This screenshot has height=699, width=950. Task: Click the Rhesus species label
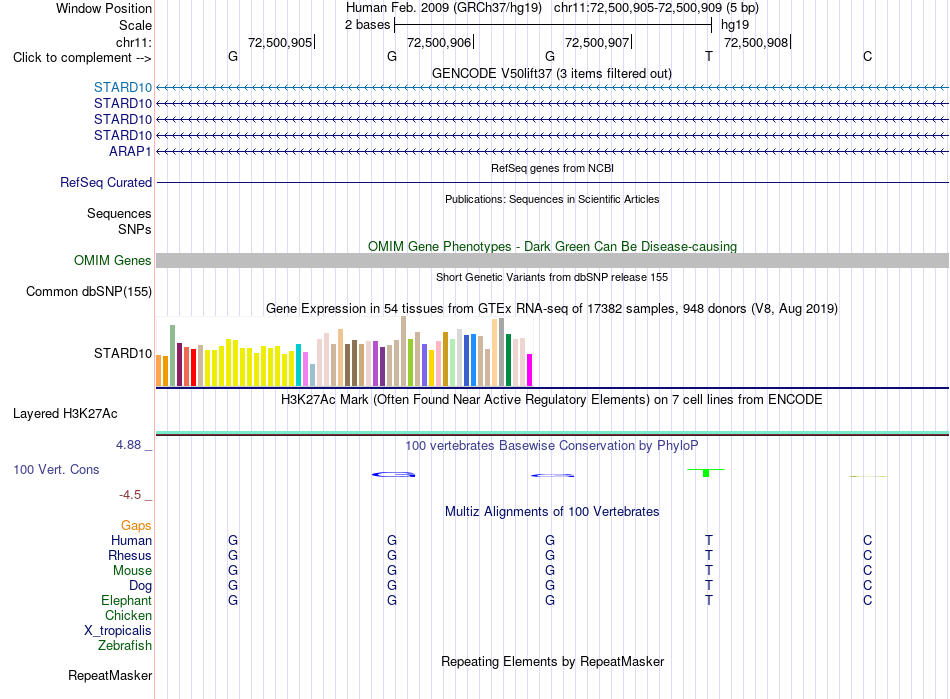click(130, 555)
